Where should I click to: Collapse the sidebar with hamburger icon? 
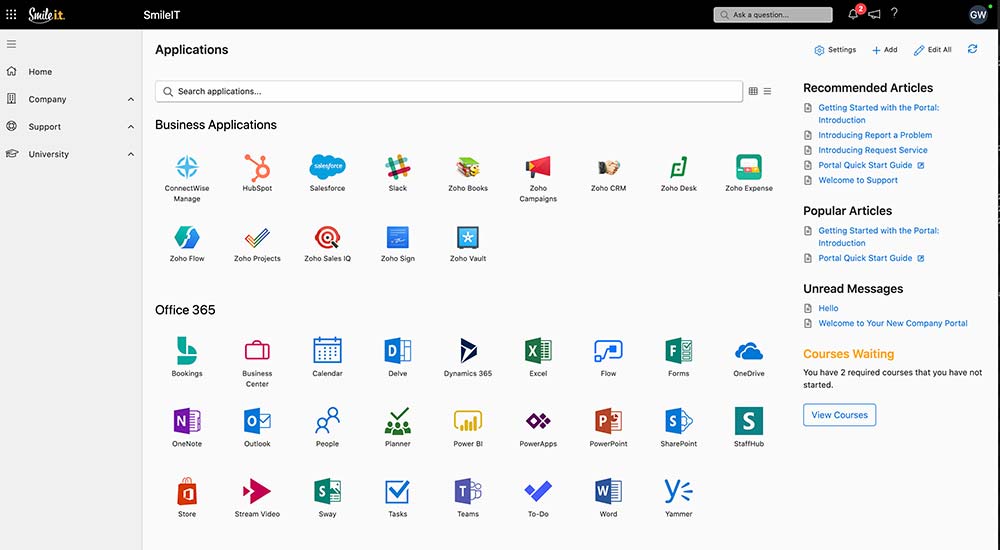pos(11,44)
